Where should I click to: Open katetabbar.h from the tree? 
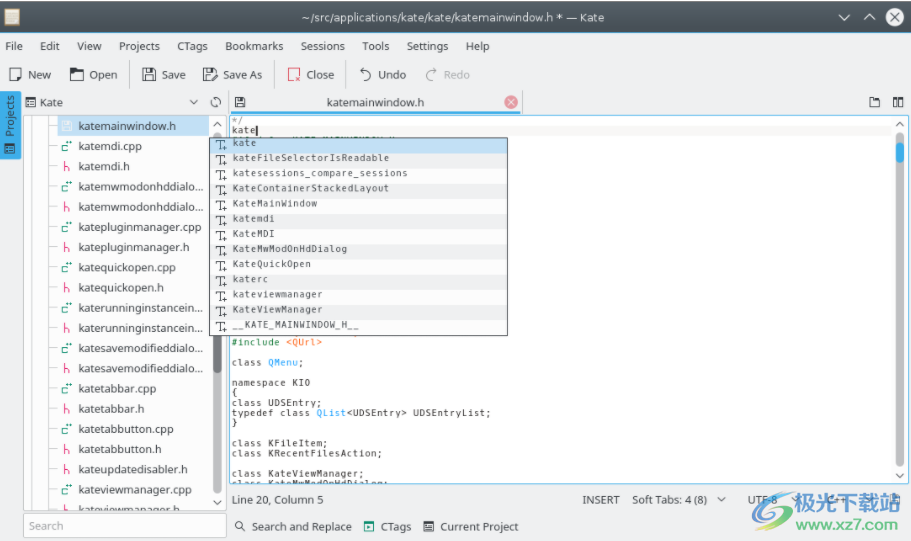pyautogui.click(x=111, y=409)
